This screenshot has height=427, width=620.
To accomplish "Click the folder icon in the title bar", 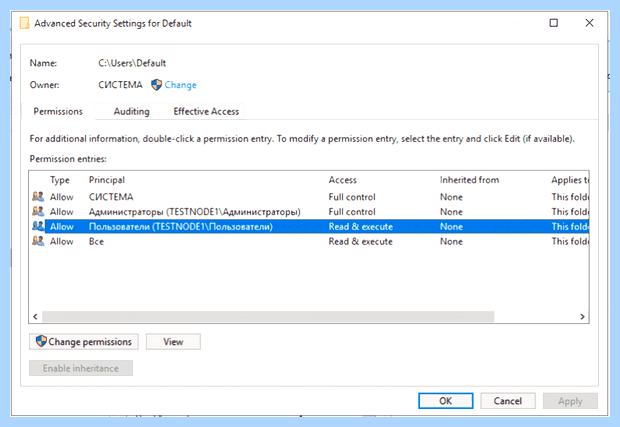I will coord(25,23).
